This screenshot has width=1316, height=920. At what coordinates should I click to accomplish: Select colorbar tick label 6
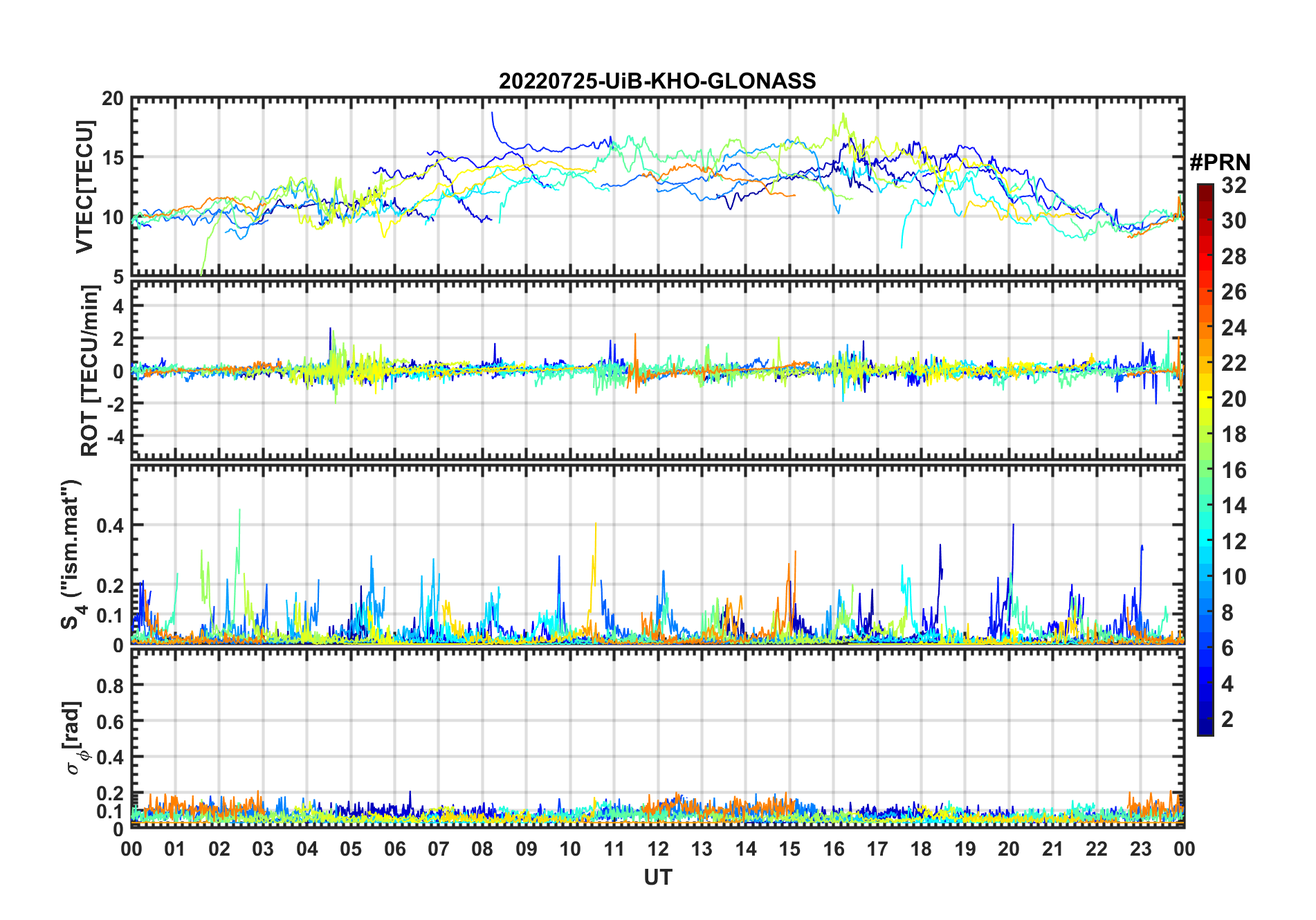(1227, 648)
